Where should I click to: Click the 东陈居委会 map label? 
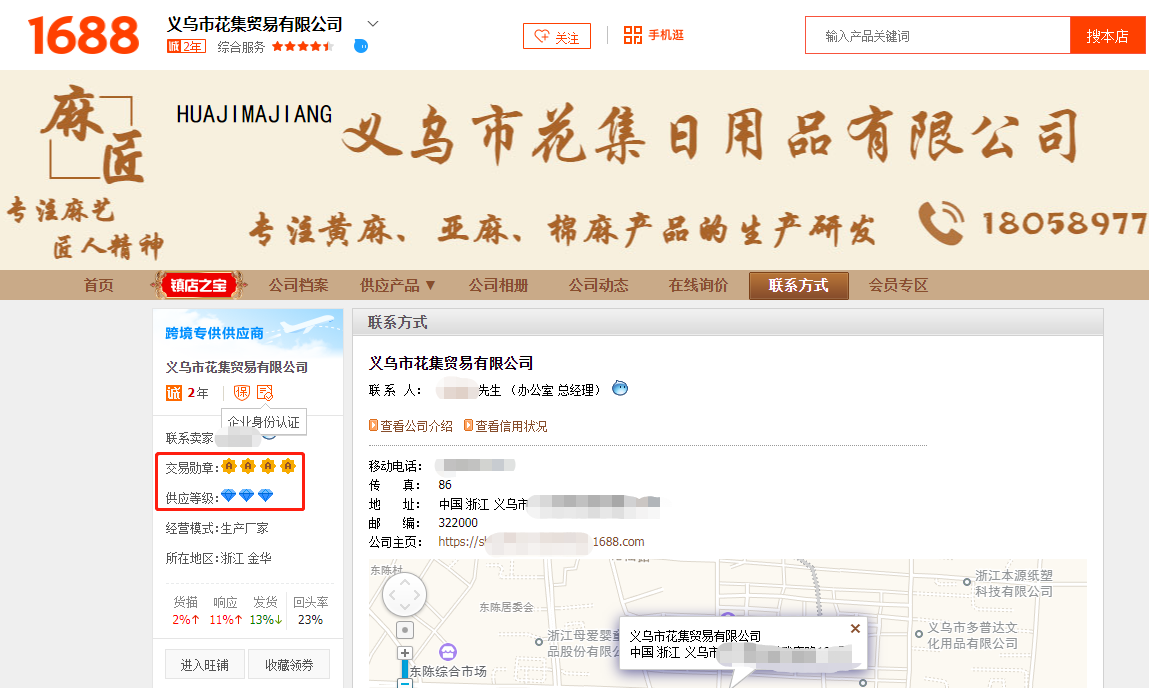click(x=506, y=607)
